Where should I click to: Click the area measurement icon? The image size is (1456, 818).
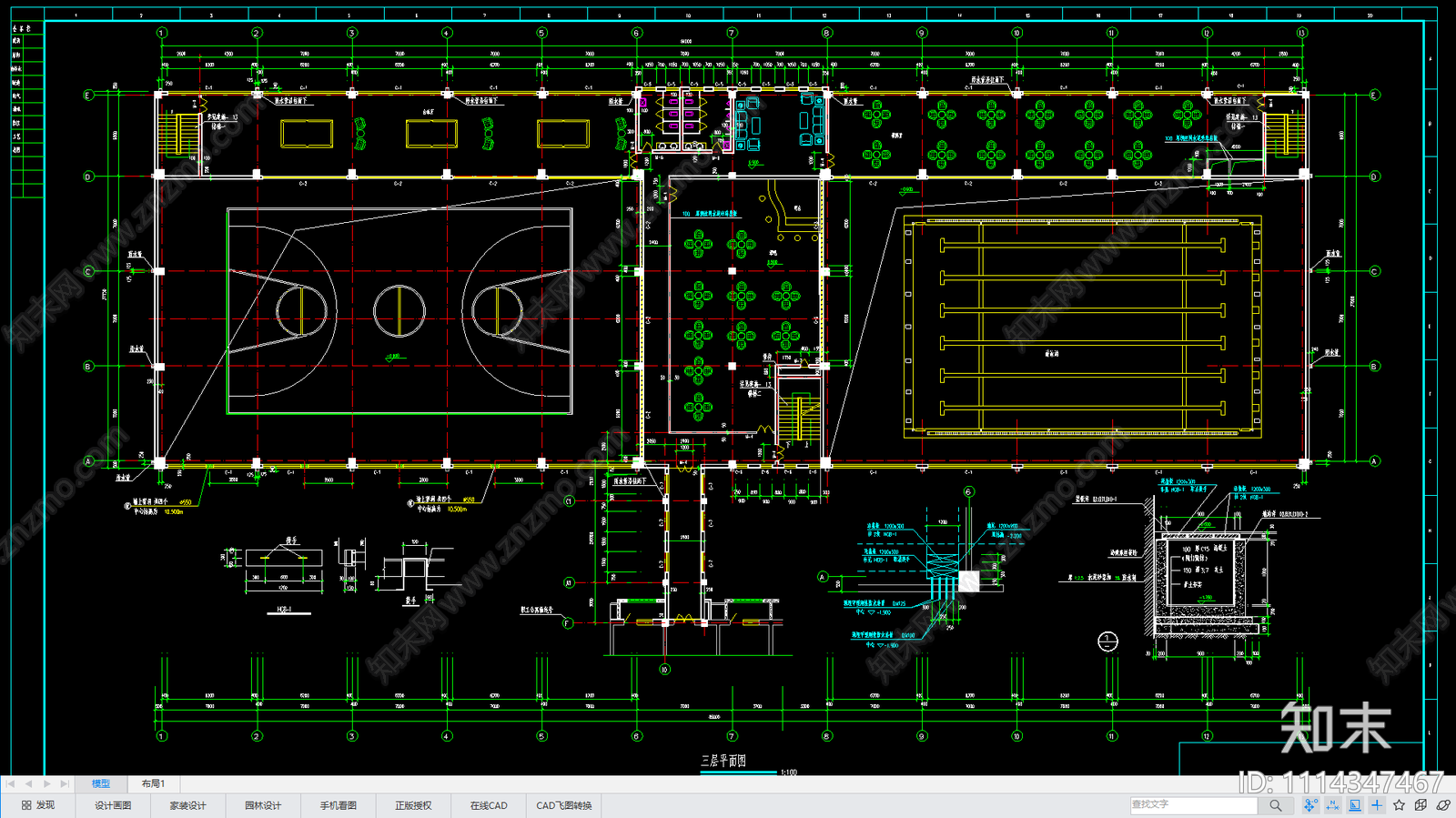[1355, 805]
